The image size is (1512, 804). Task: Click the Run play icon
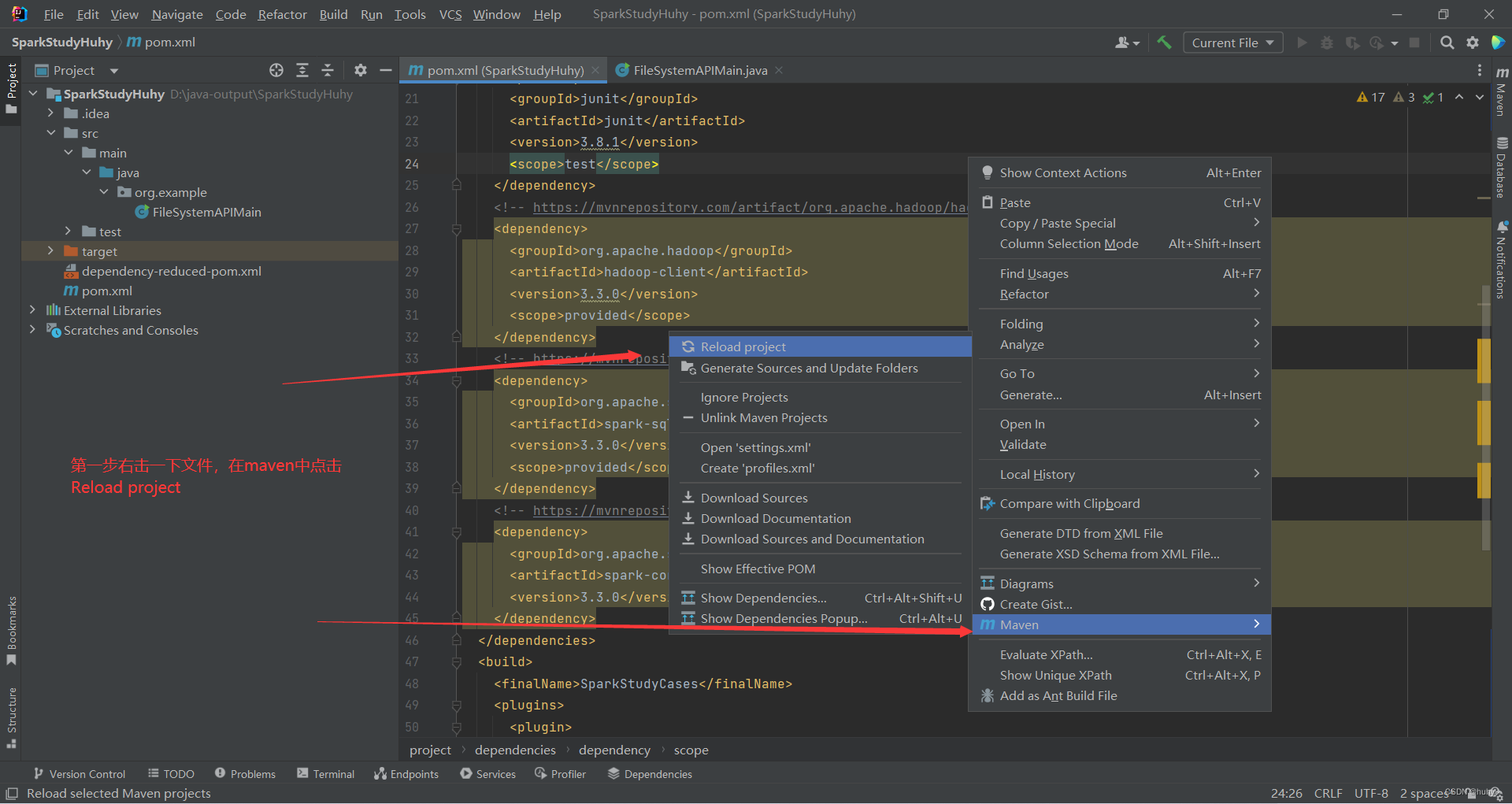coord(1302,43)
